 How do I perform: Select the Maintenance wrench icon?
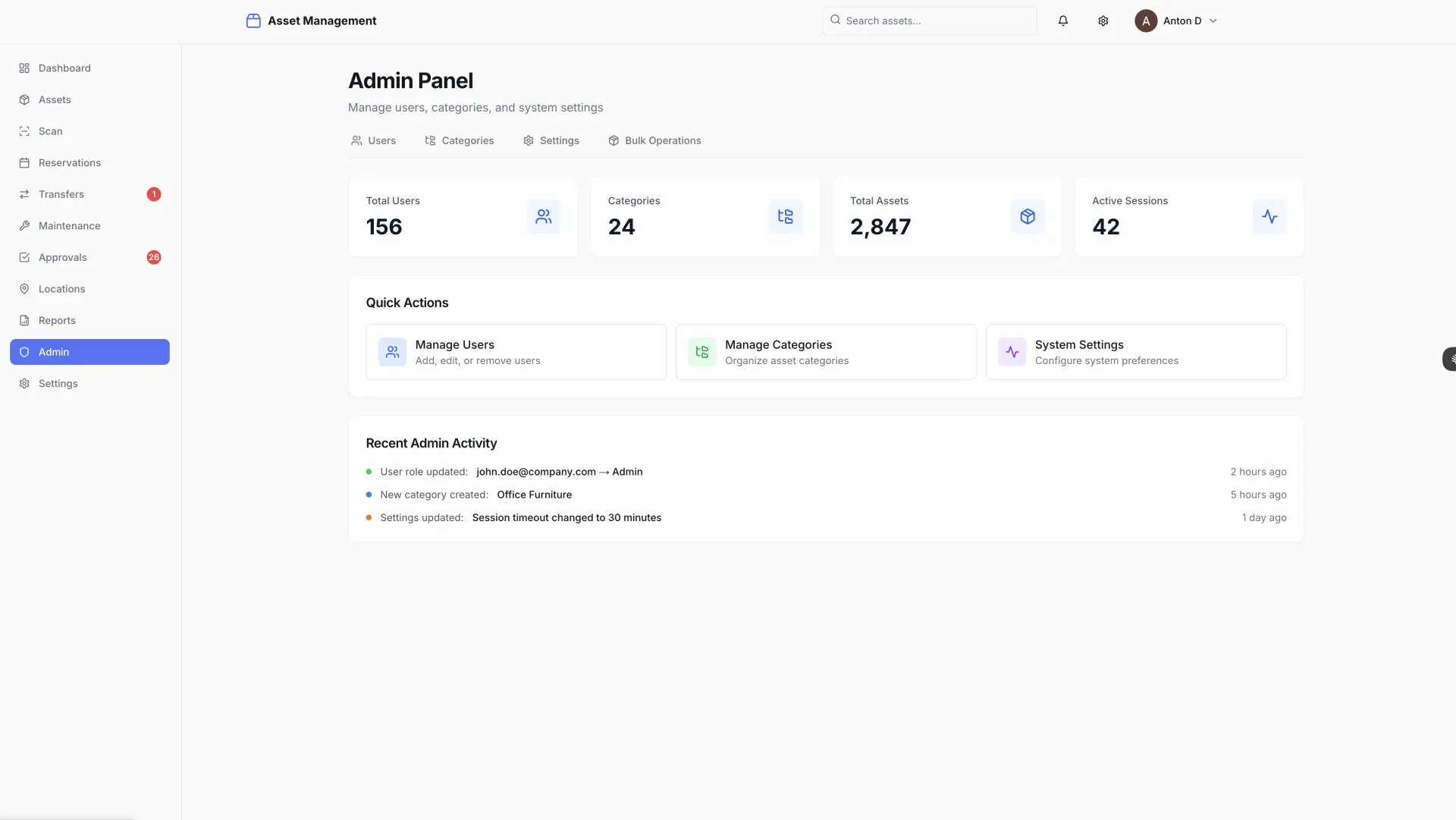(24, 225)
